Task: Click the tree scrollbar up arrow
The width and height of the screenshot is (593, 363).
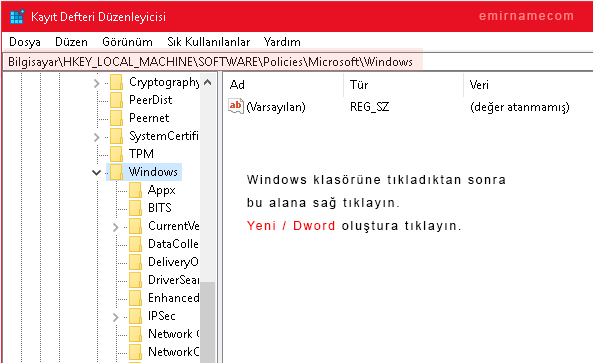Action: point(208,82)
